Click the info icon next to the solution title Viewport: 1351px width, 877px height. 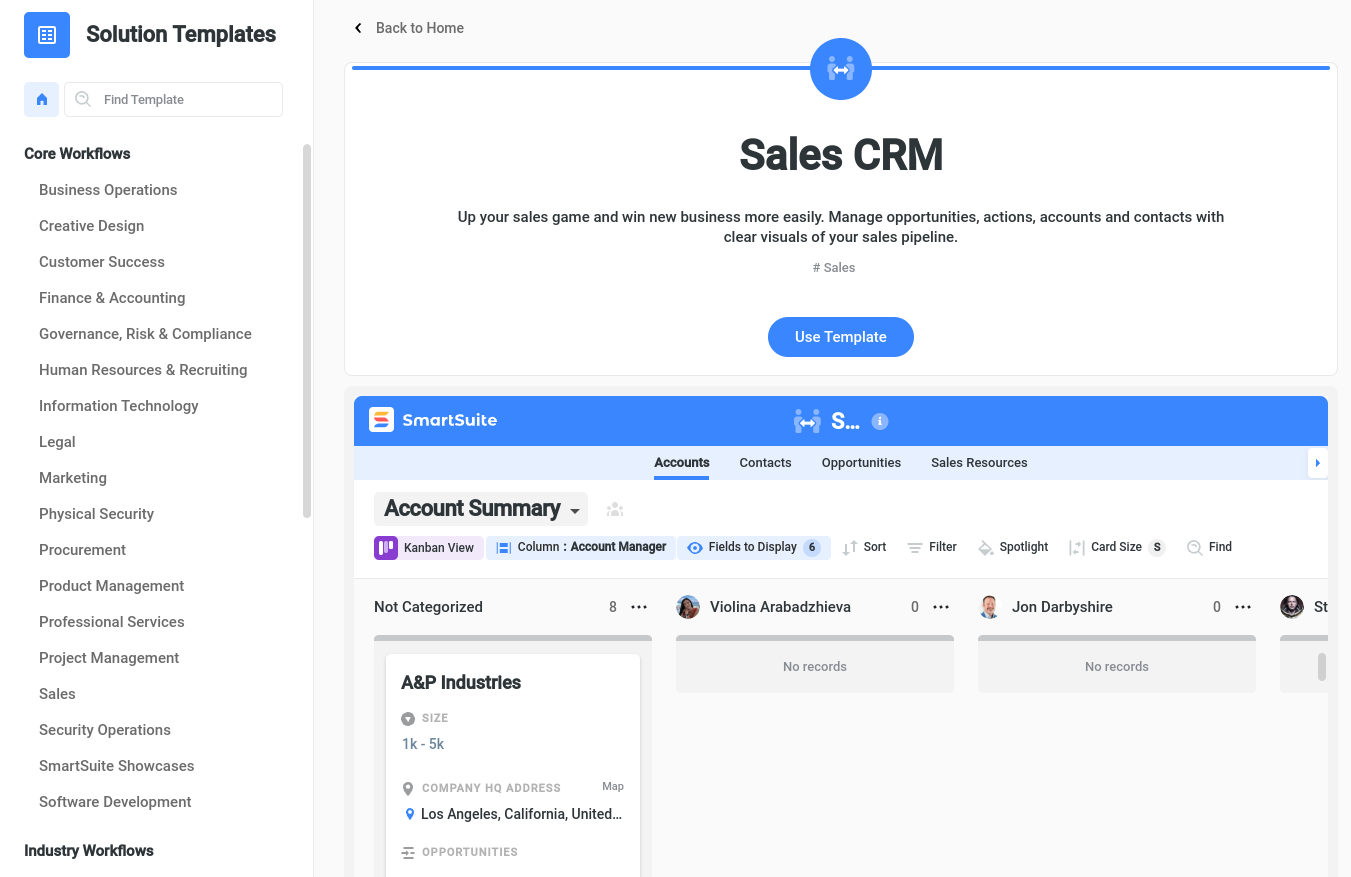point(880,421)
